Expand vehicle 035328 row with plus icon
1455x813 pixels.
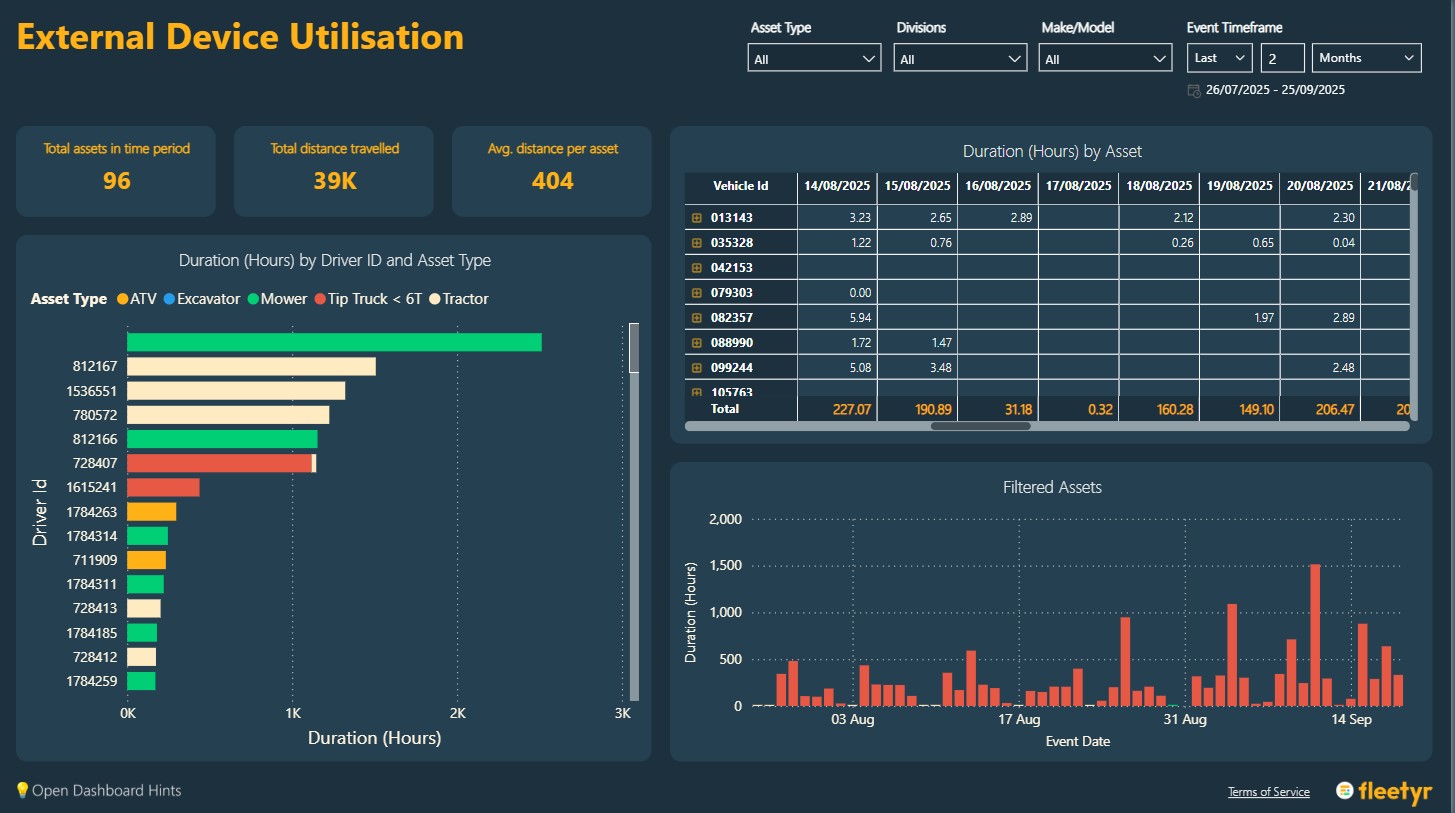tap(697, 242)
